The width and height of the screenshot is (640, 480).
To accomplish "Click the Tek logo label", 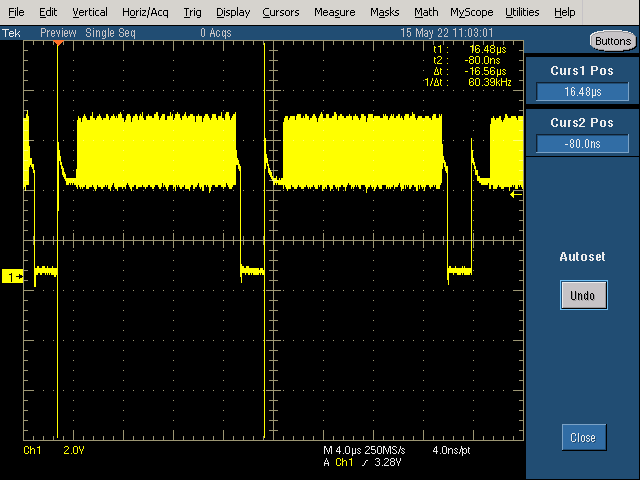I will point(11,33).
